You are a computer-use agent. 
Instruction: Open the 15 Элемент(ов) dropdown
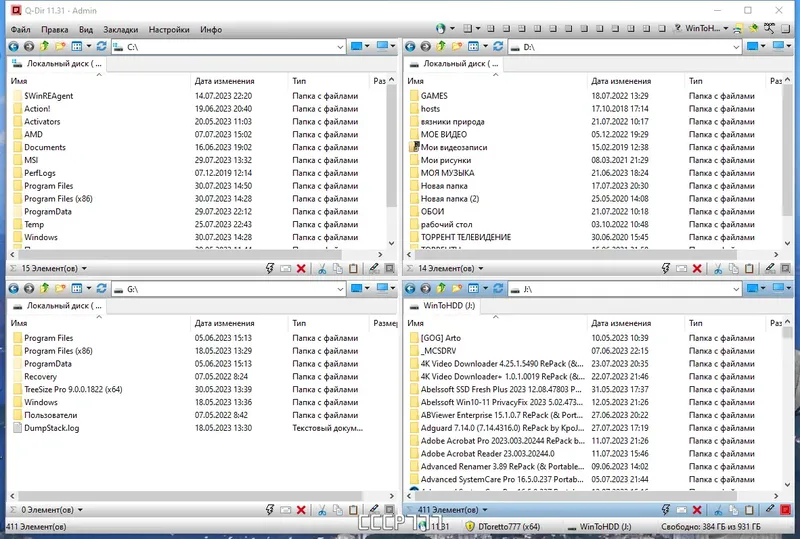(84, 268)
